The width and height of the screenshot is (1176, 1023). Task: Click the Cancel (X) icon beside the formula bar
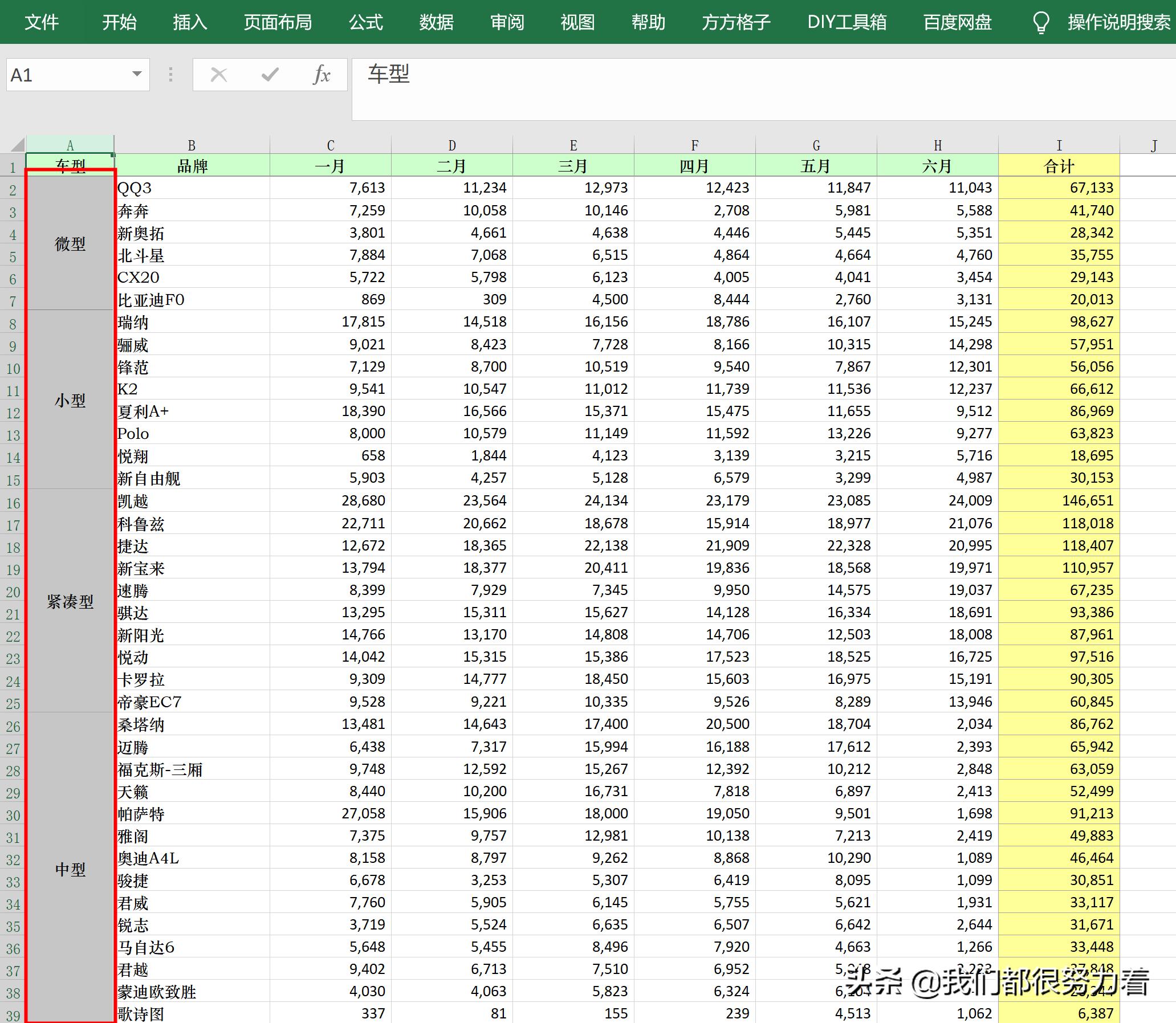(x=218, y=74)
